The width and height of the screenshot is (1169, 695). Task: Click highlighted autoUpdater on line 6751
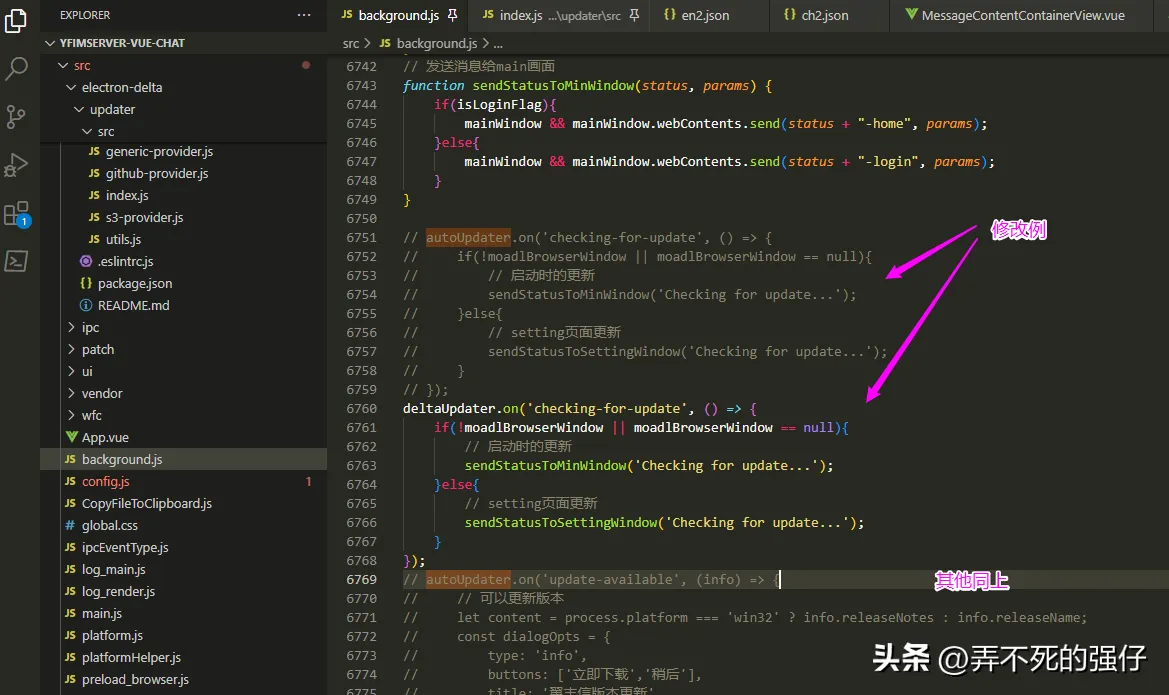(x=468, y=238)
